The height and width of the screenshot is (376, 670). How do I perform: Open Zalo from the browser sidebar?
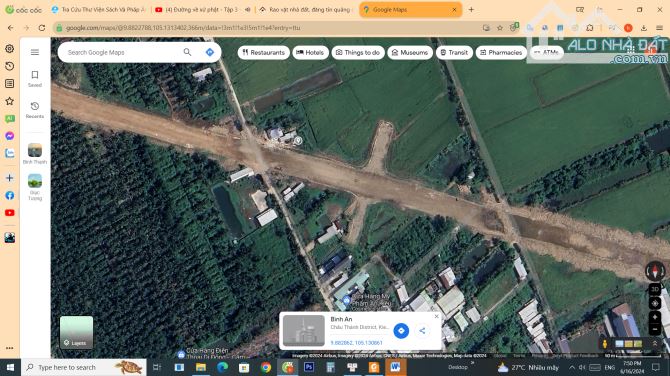click(9, 153)
